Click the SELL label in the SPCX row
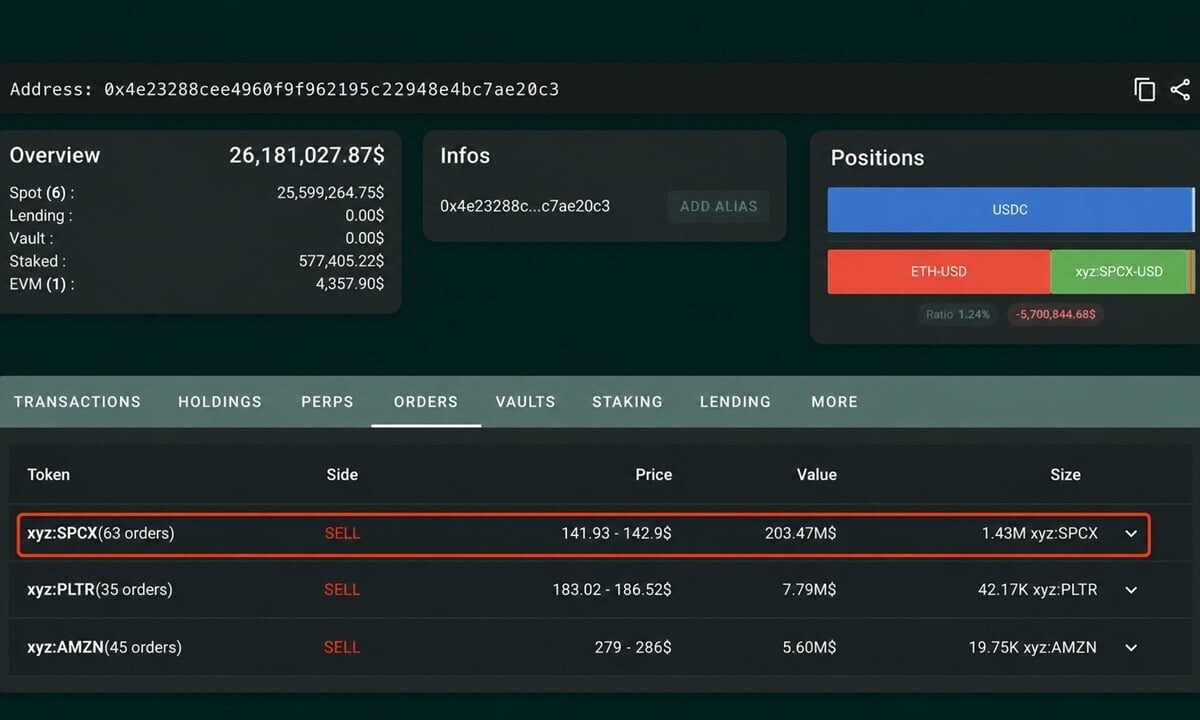1200x720 pixels. click(x=342, y=534)
